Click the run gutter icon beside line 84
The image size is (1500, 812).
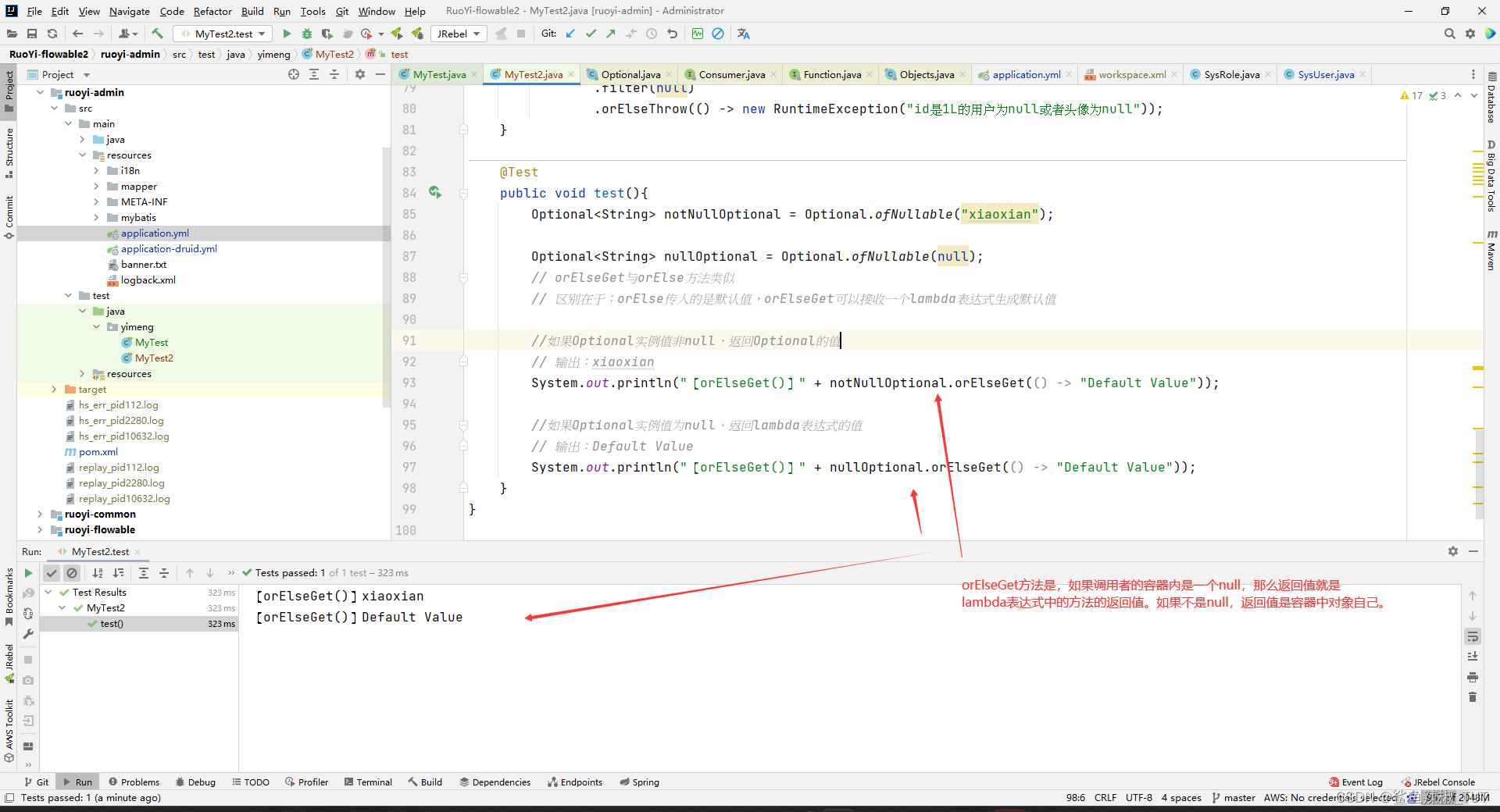[x=435, y=192]
